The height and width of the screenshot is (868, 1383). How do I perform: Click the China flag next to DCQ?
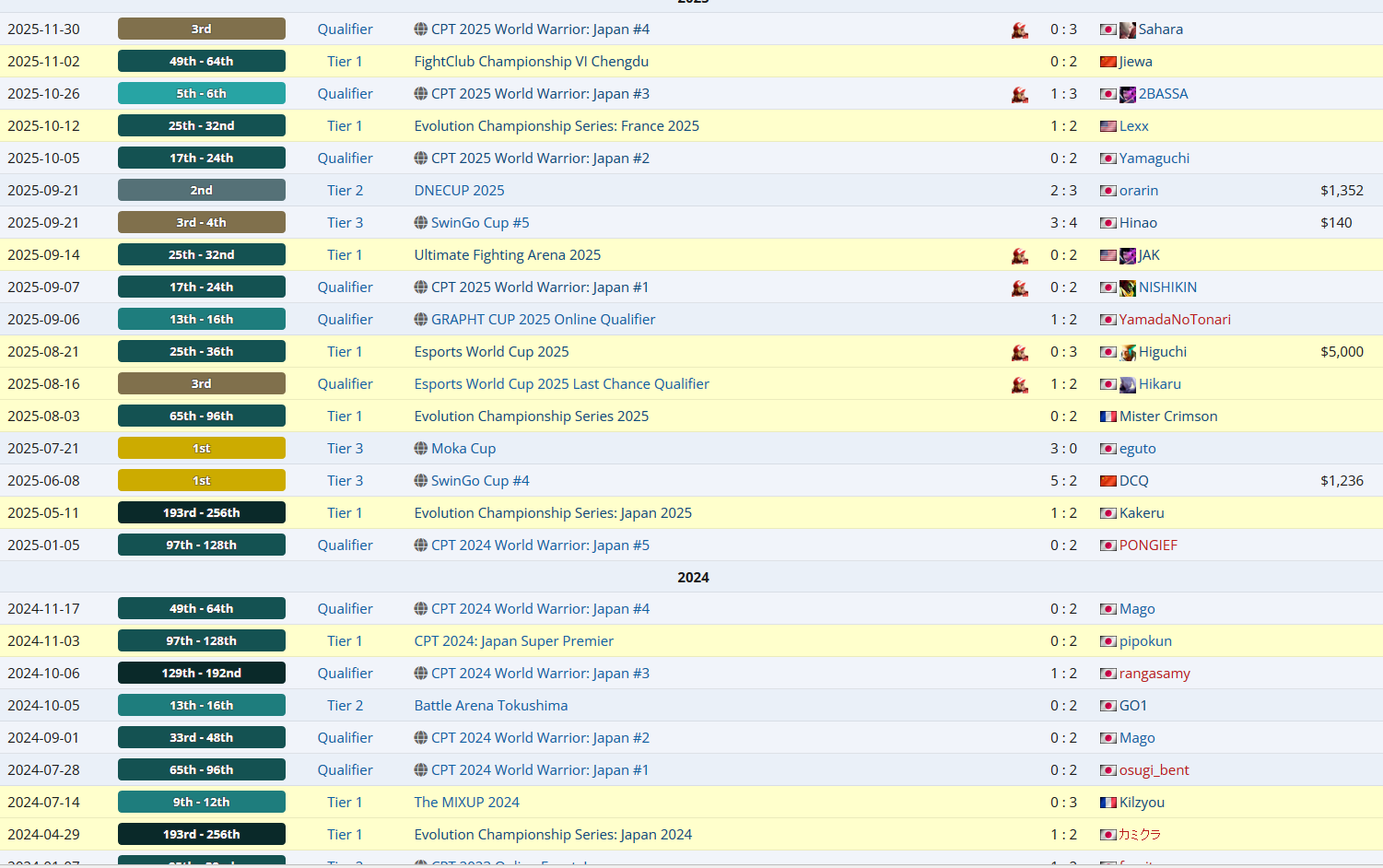click(1108, 481)
